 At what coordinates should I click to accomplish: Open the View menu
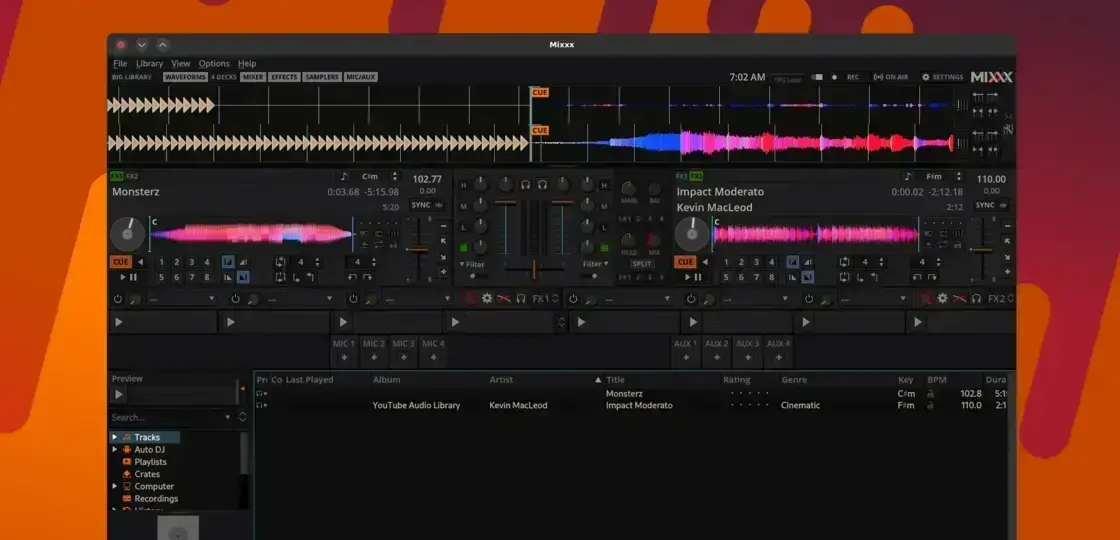tap(181, 64)
